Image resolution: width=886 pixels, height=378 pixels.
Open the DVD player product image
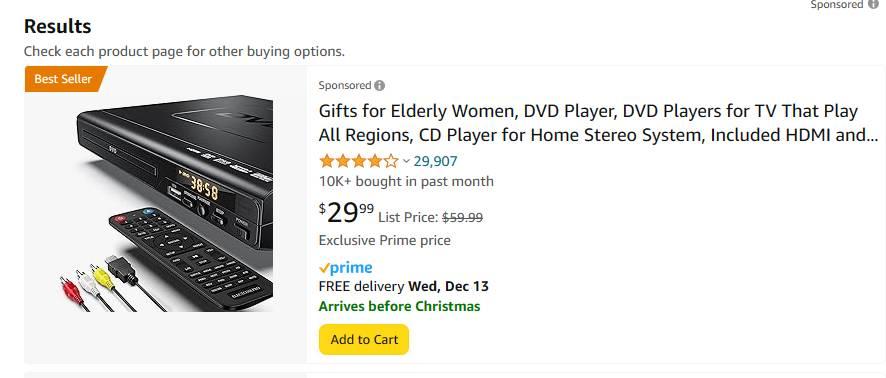(x=166, y=203)
